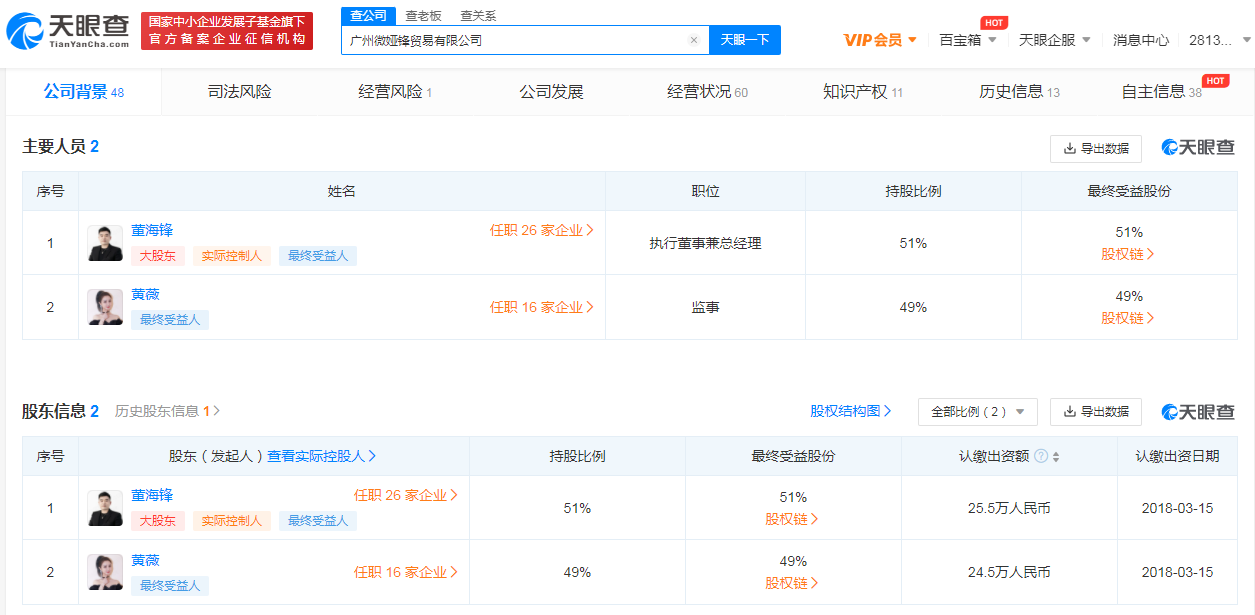1255x615 pixels.
Task: Open 历史股东信息 link
Action: click(167, 411)
